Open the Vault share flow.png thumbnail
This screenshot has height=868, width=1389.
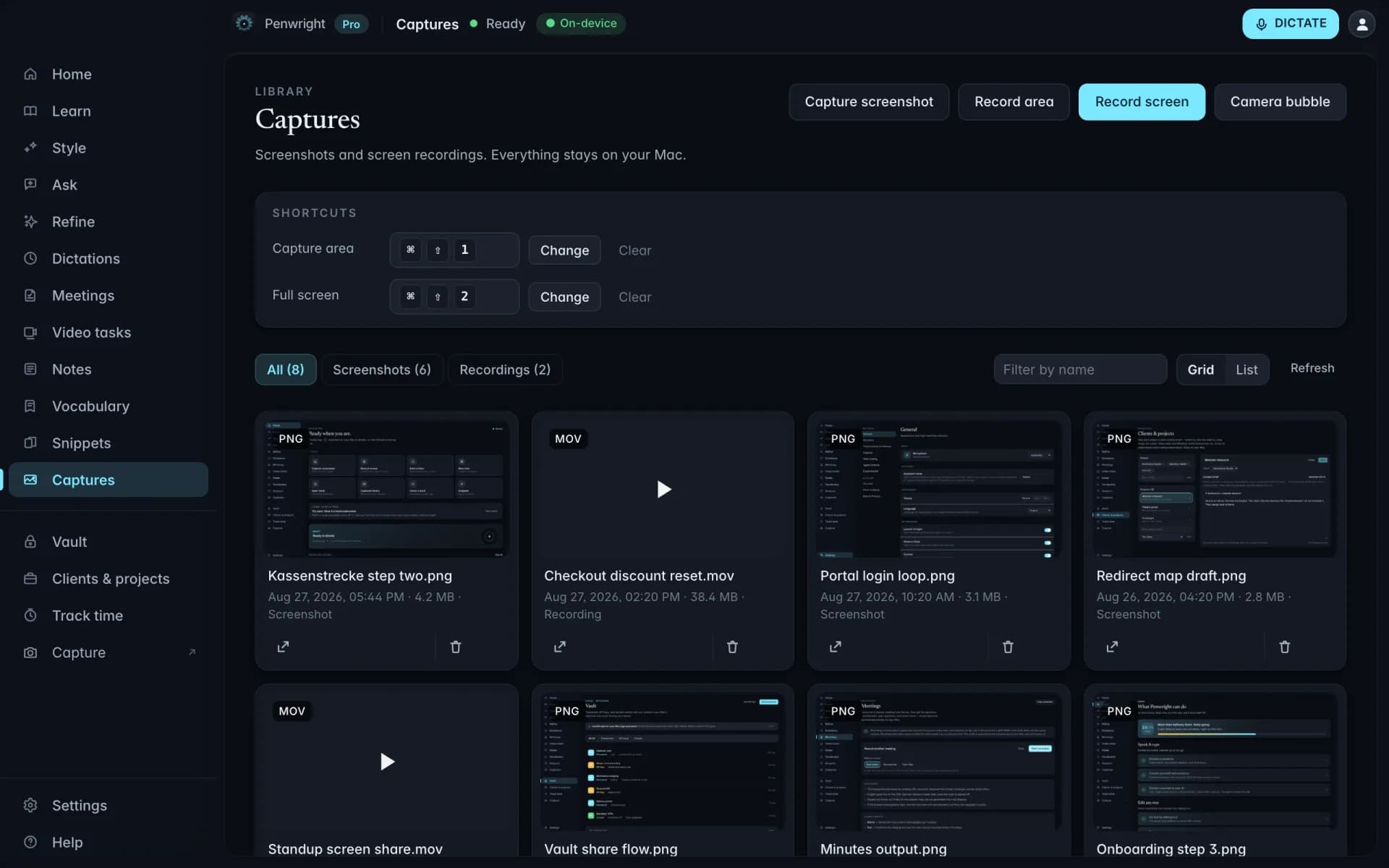663,762
